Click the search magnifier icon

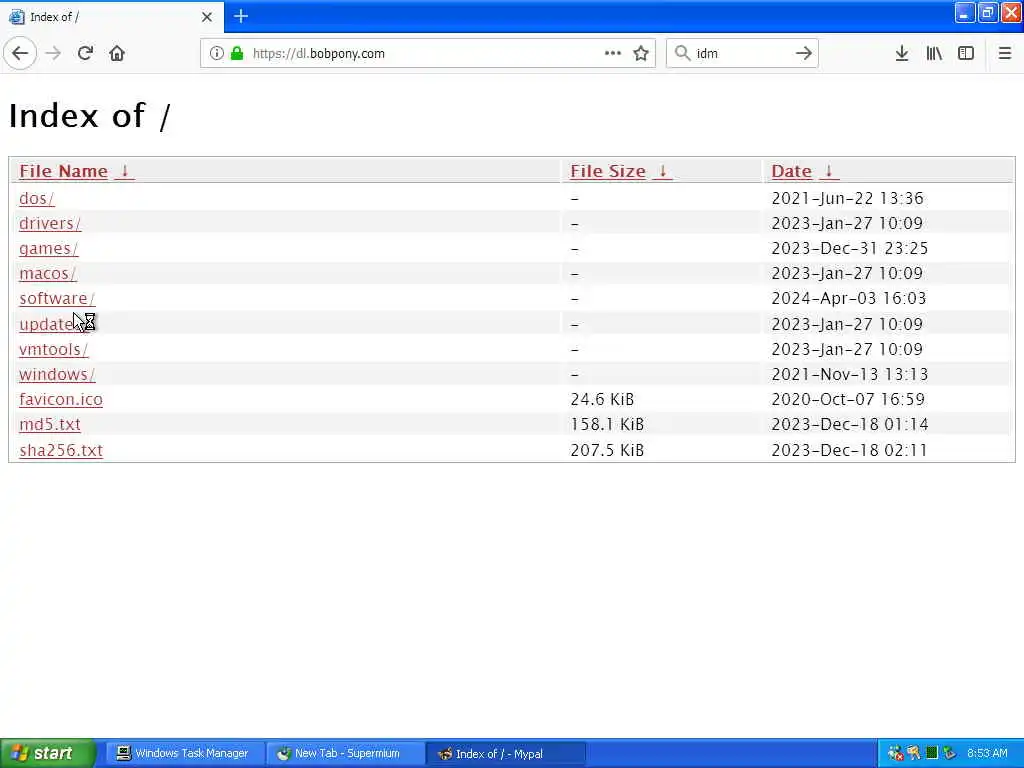pos(682,54)
